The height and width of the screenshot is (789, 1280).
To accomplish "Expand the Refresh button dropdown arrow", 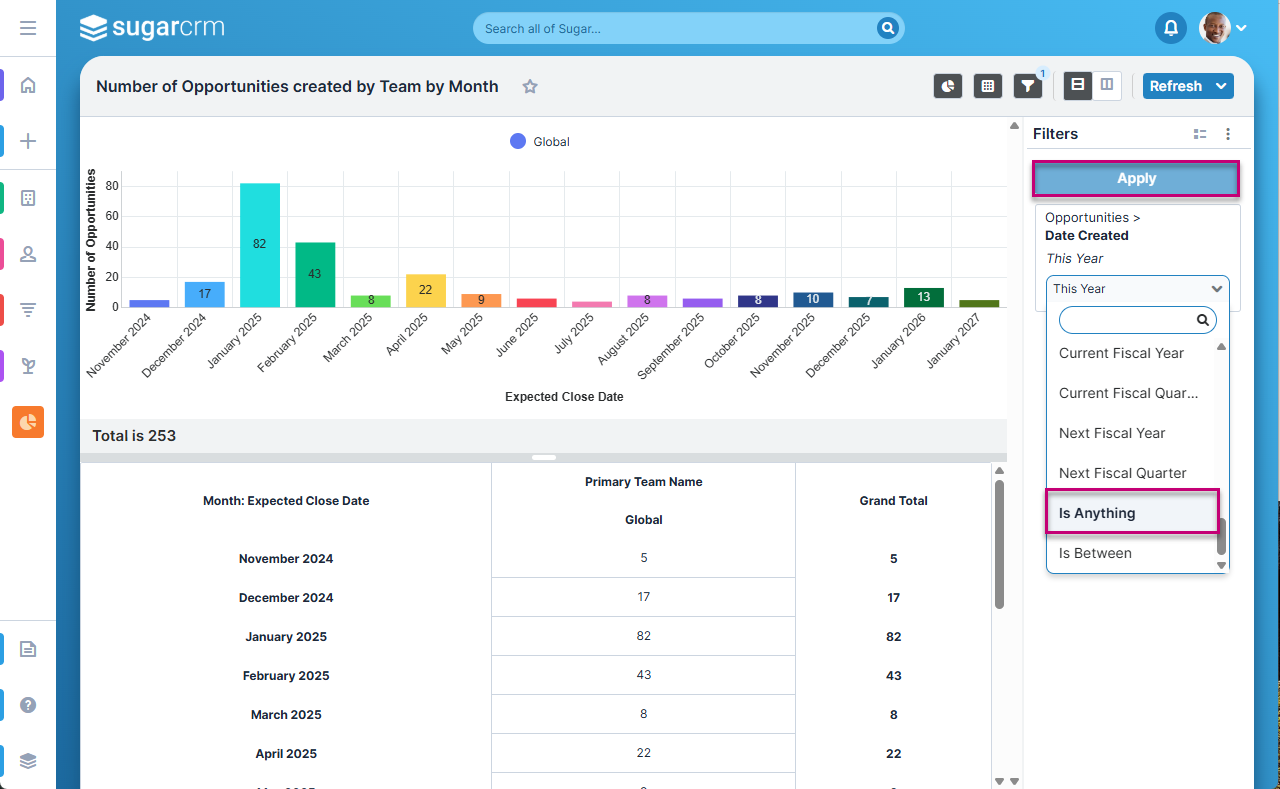I will coord(1221,87).
